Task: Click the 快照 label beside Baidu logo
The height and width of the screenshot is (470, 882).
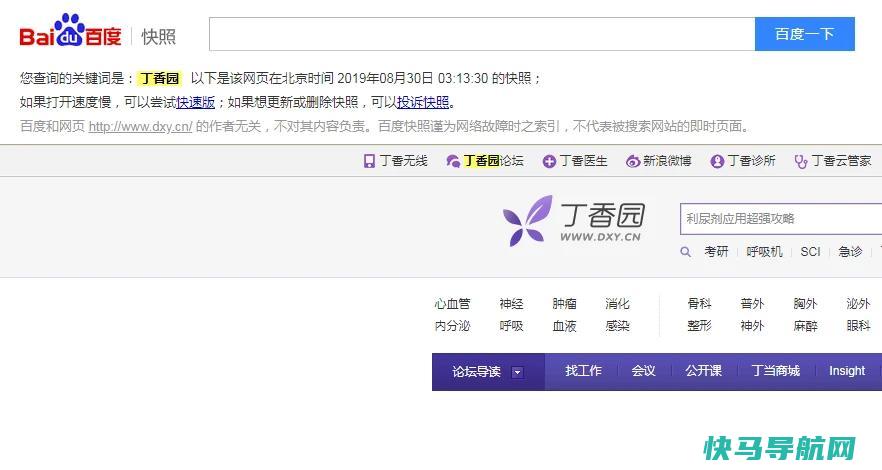Action: click(x=158, y=37)
